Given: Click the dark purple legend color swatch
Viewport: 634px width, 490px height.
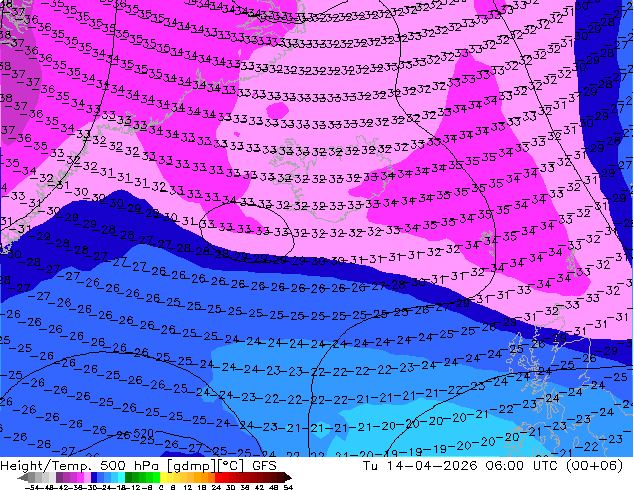Looking at the screenshot, I should coord(59,477).
